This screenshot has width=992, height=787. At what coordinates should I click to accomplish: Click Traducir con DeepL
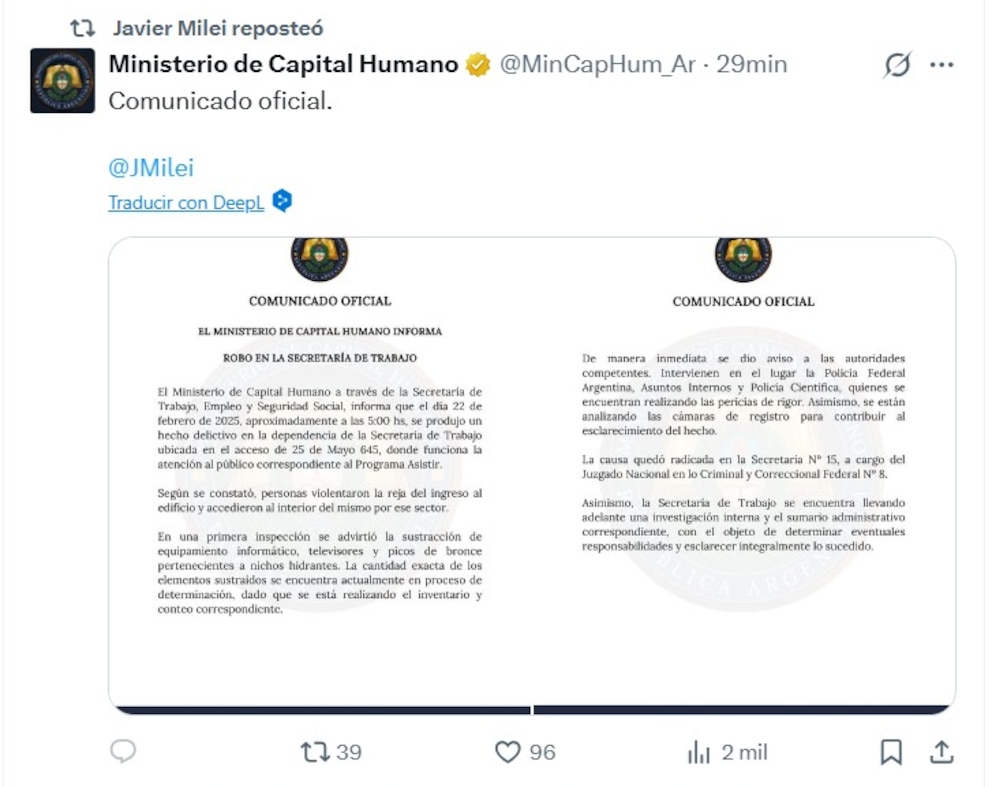click(186, 202)
